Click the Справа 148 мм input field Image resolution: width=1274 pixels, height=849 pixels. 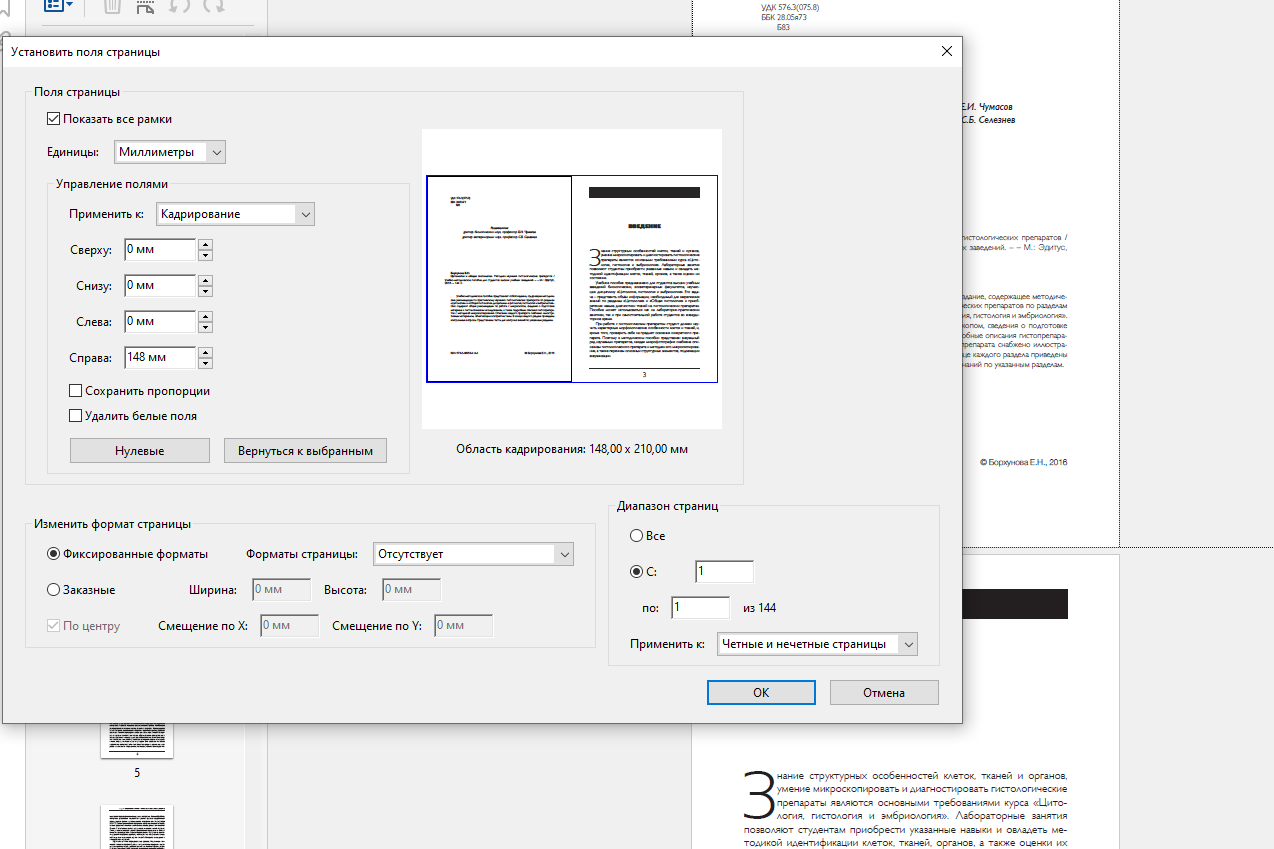tap(160, 358)
